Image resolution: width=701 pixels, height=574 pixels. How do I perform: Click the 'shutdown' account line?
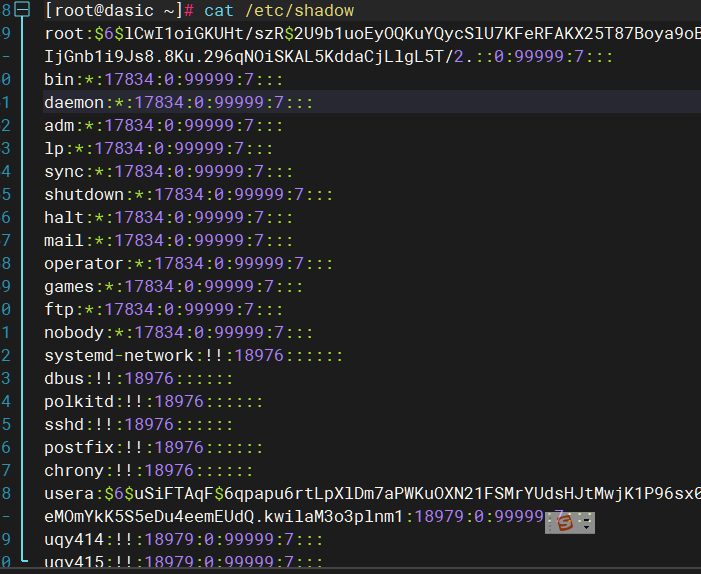click(189, 194)
